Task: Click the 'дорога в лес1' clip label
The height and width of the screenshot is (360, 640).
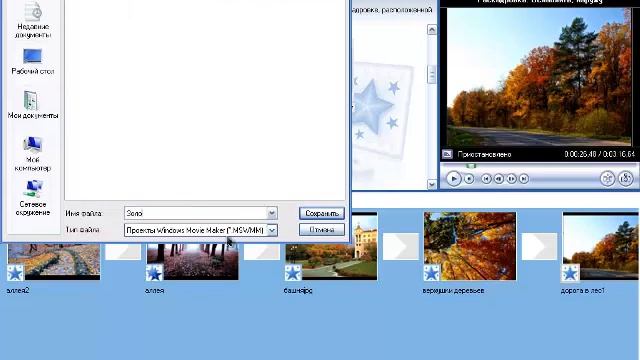Action: tap(583, 291)
